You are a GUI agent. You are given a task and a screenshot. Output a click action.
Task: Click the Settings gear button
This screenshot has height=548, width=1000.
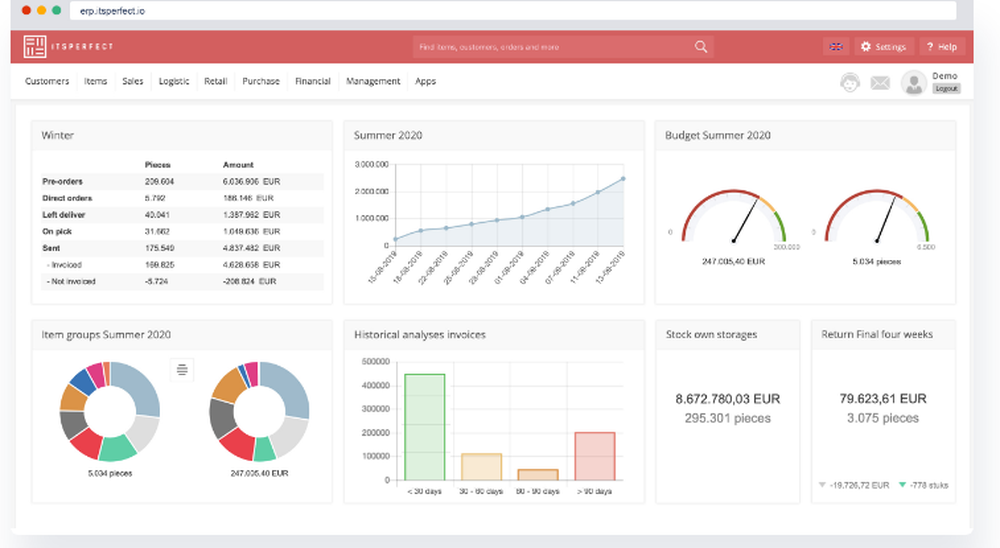883,47
